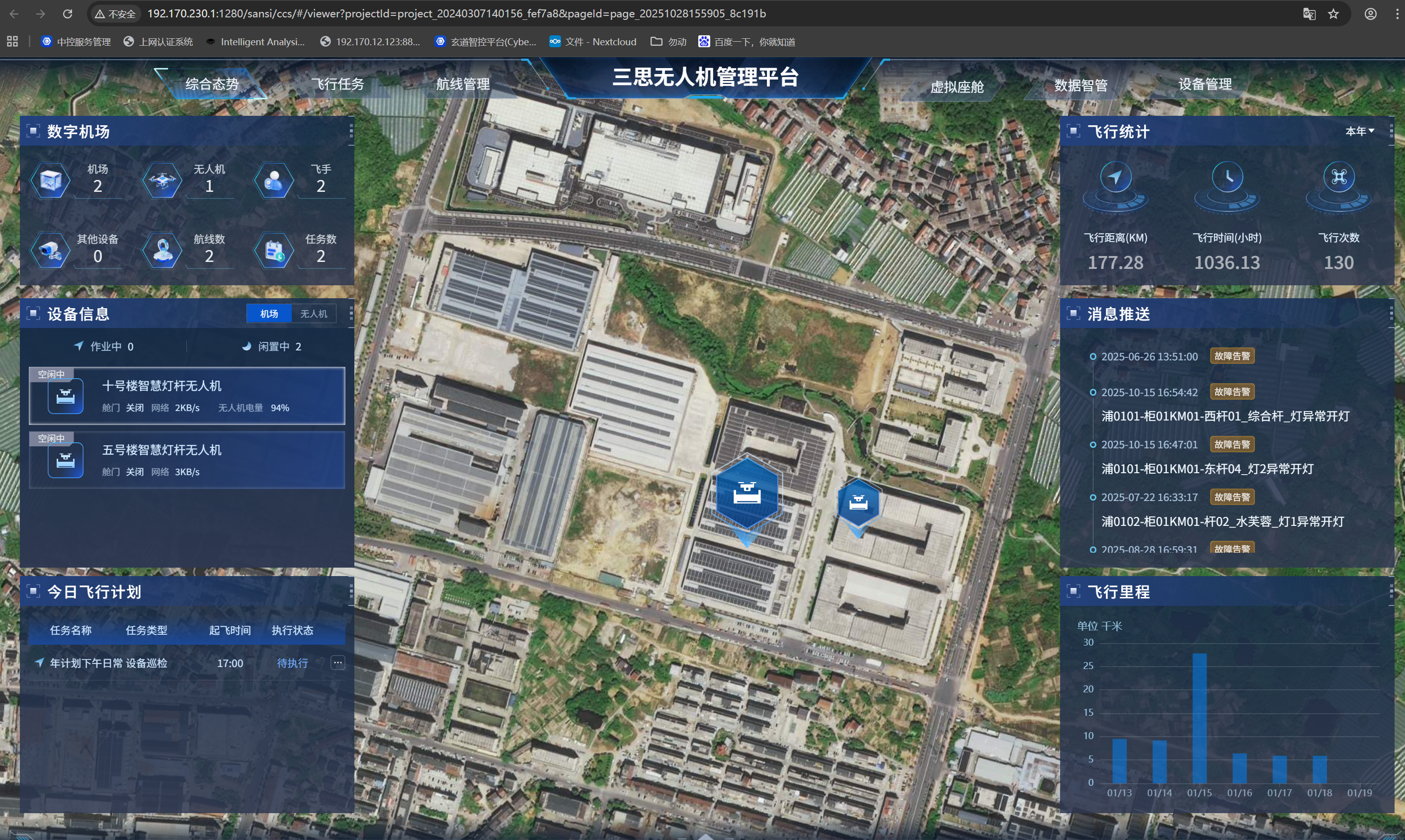Screen dimensions: 1405x840
Task: Open the 数字机场 panel options menu
Action: (351, 131)
